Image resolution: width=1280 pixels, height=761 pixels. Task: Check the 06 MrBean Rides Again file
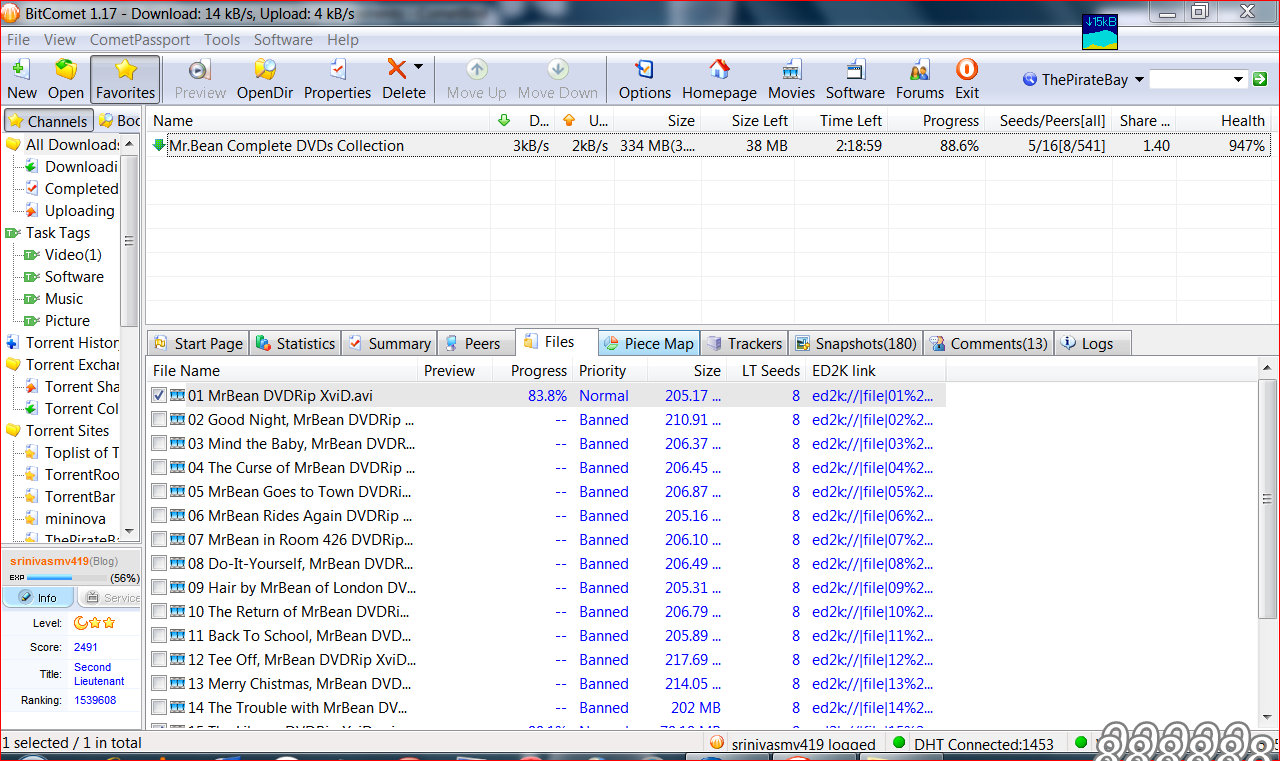pos(159,516)
